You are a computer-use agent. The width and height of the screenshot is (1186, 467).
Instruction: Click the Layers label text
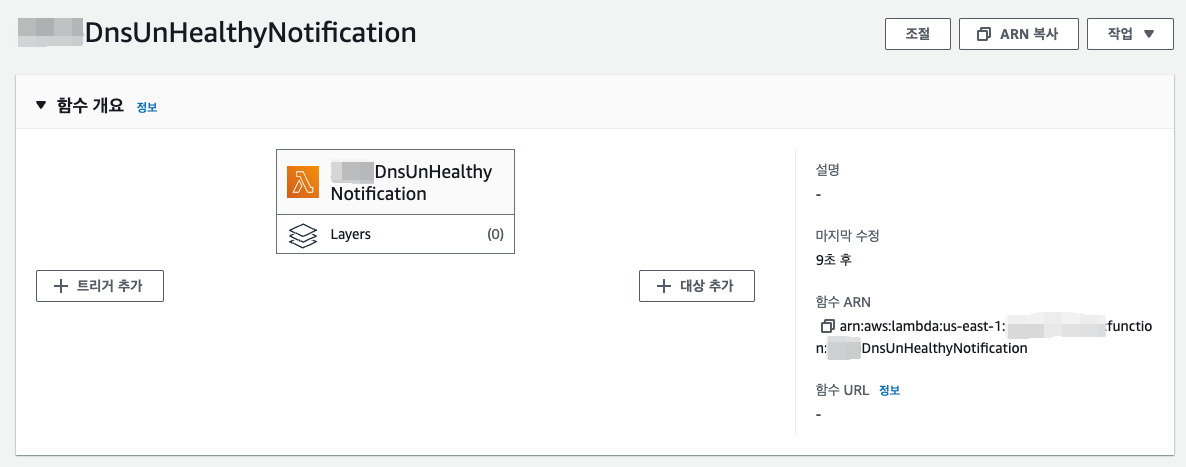[x=351, y=235]
